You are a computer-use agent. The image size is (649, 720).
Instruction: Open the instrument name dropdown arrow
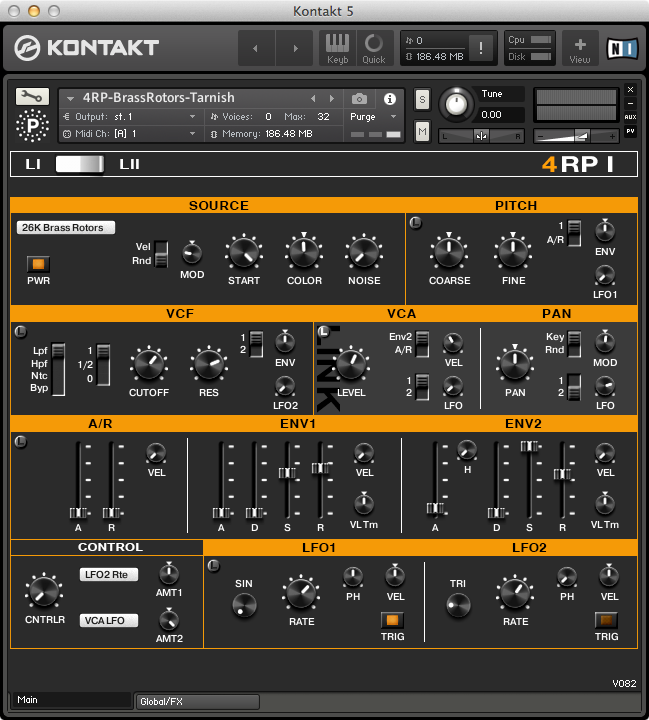click(x=70, y=98)
